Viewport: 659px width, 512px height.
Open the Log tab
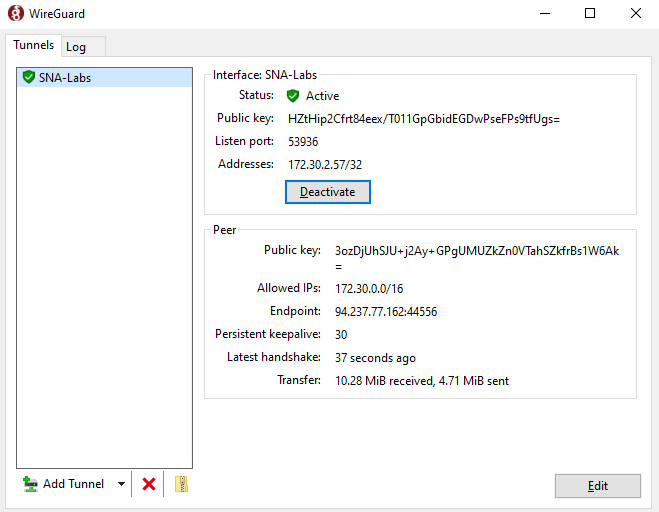[76, 47]
